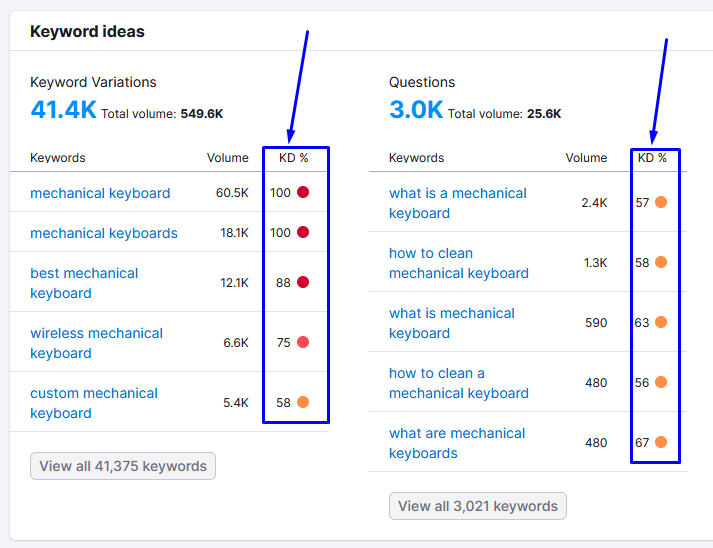Image resolution: width=713 pixels, height=548 pixels.
Task: Open custom mechanical keyboard keyword
Action: tap(94, 403)
